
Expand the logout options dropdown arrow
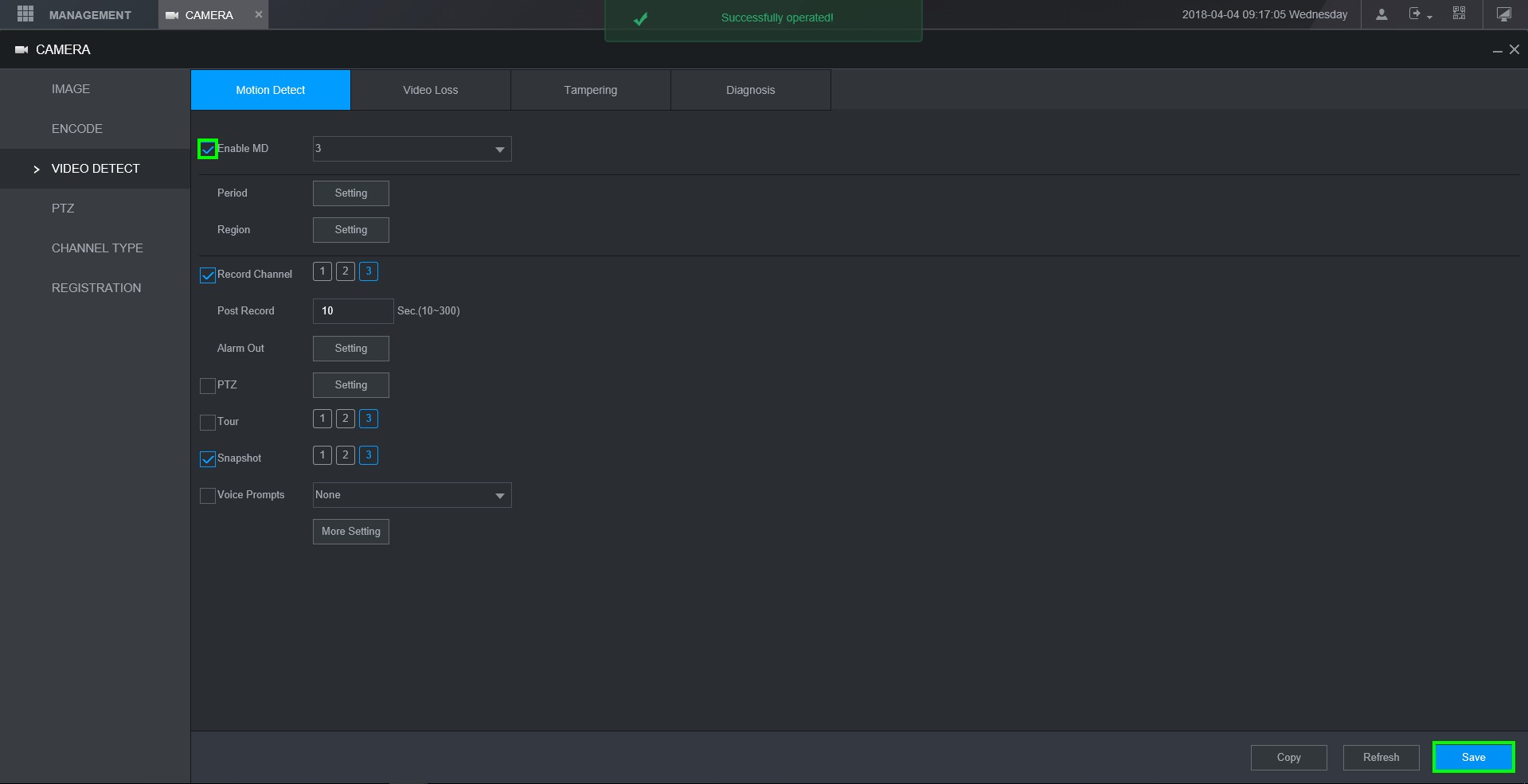(1430, 17)
